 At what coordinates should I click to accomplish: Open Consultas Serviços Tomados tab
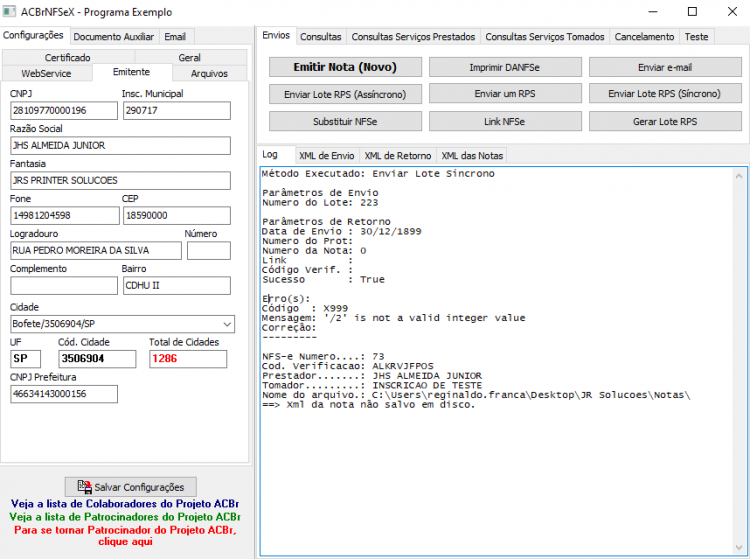click(545, 37)
